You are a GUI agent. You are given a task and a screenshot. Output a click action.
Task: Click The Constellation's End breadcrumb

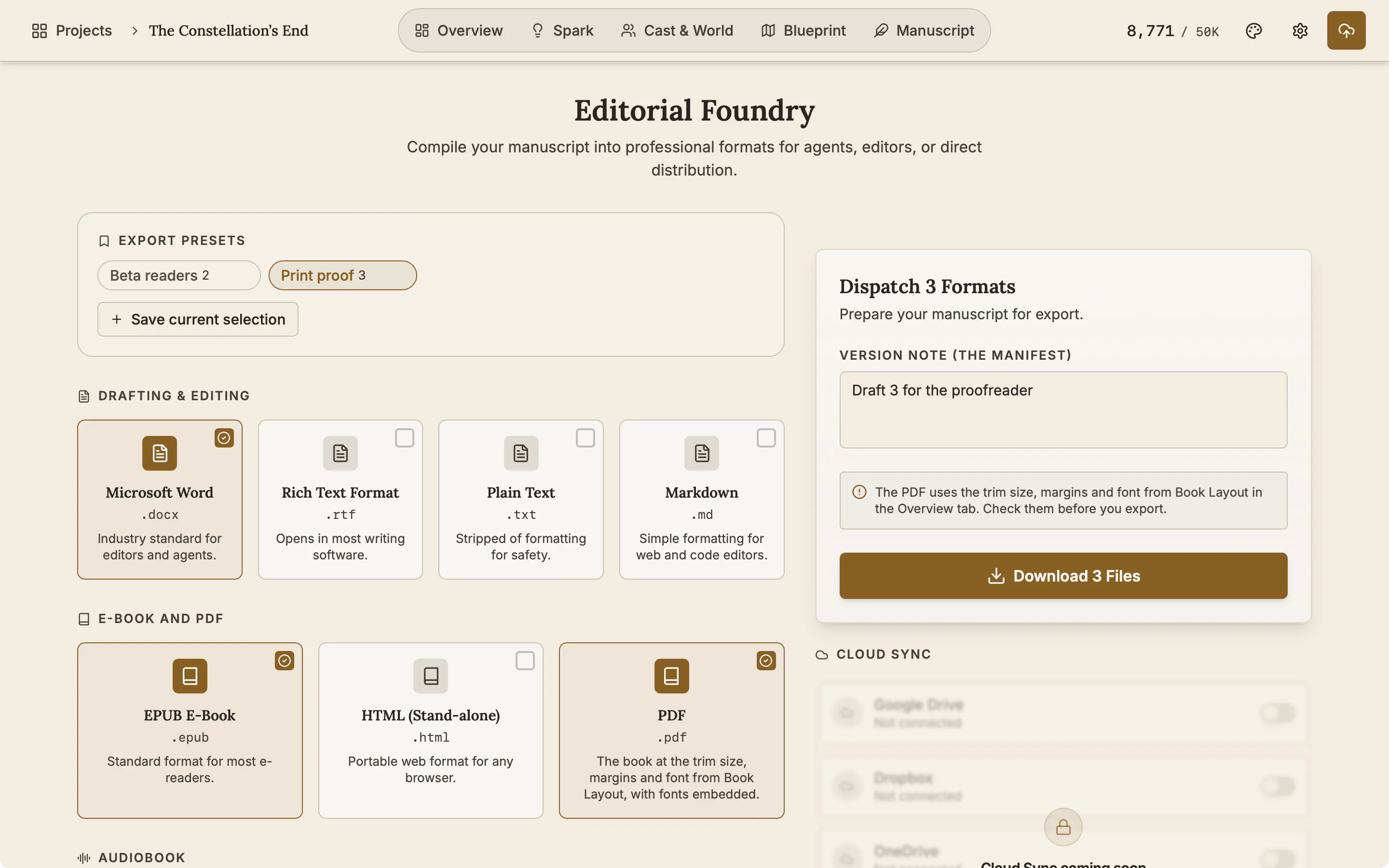229,30
